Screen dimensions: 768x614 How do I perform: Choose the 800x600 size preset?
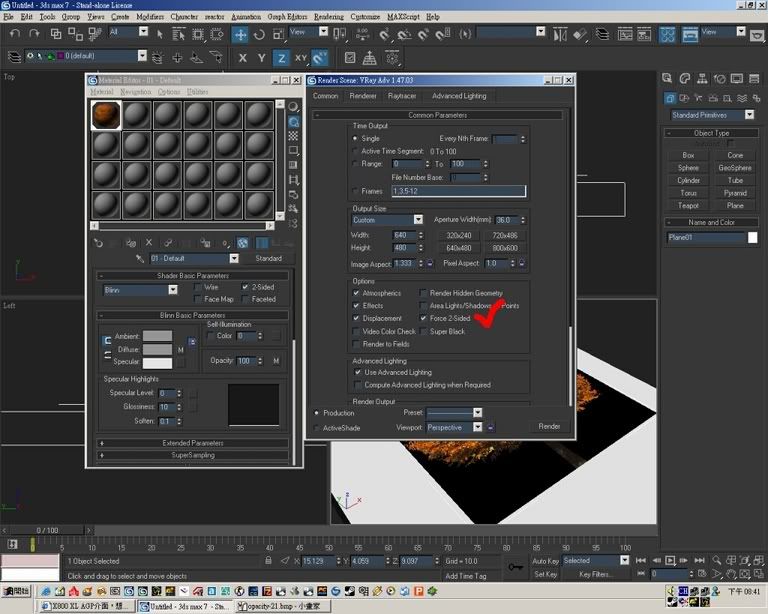505,248
